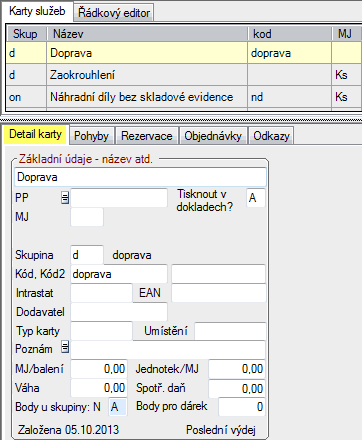Click the Základní údaje group heading
362x440 pixels.
click(x=86, y=159)
